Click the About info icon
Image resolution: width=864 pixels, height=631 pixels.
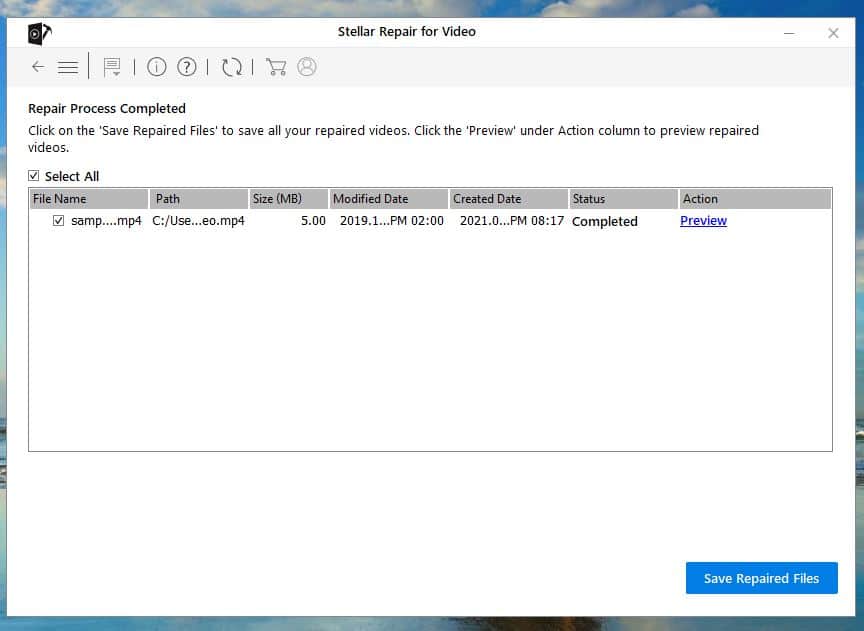(x=156, y=67)
